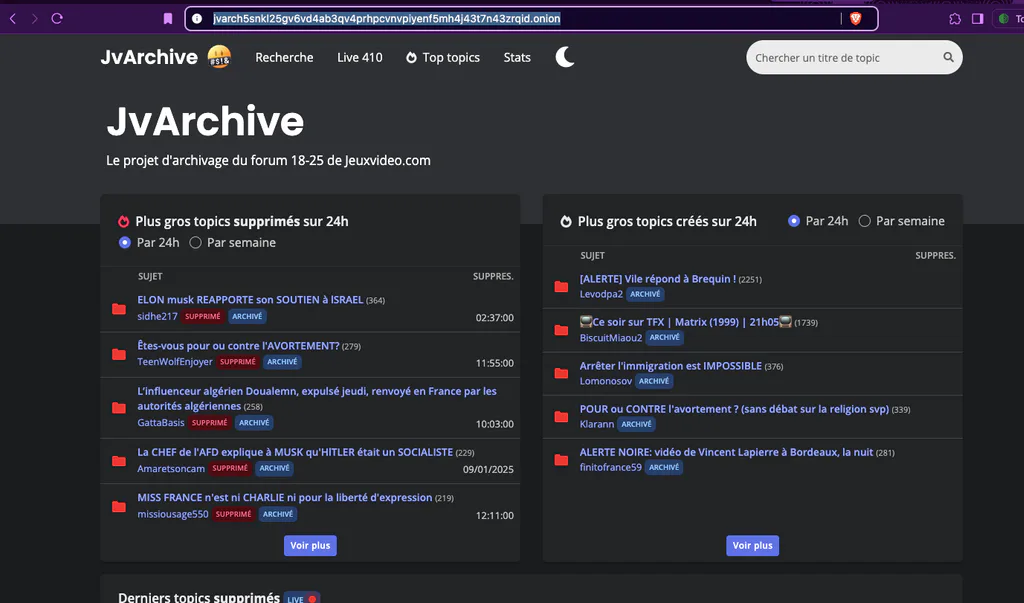Click folder icon beside Doualemn topic
Screen dimensions: 1024x603
point(119,408)
